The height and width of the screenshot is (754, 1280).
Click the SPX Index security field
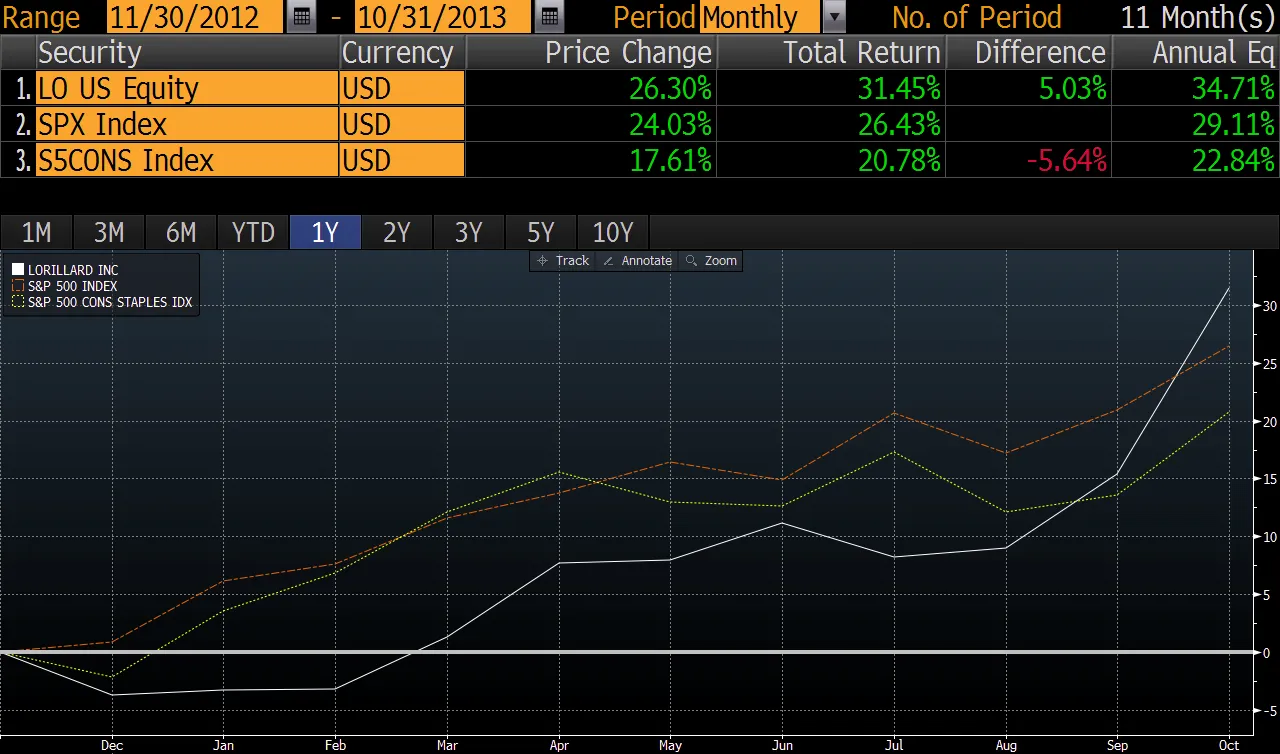point(187,124)
